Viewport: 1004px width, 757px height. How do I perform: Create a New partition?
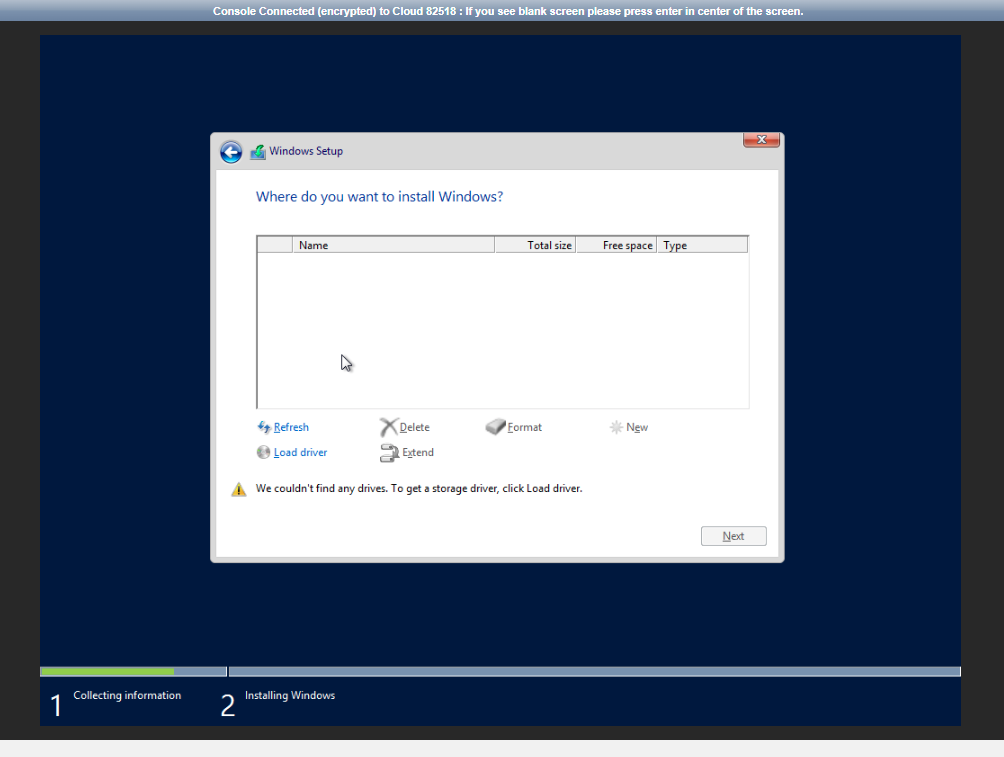[x=637, y=427]
